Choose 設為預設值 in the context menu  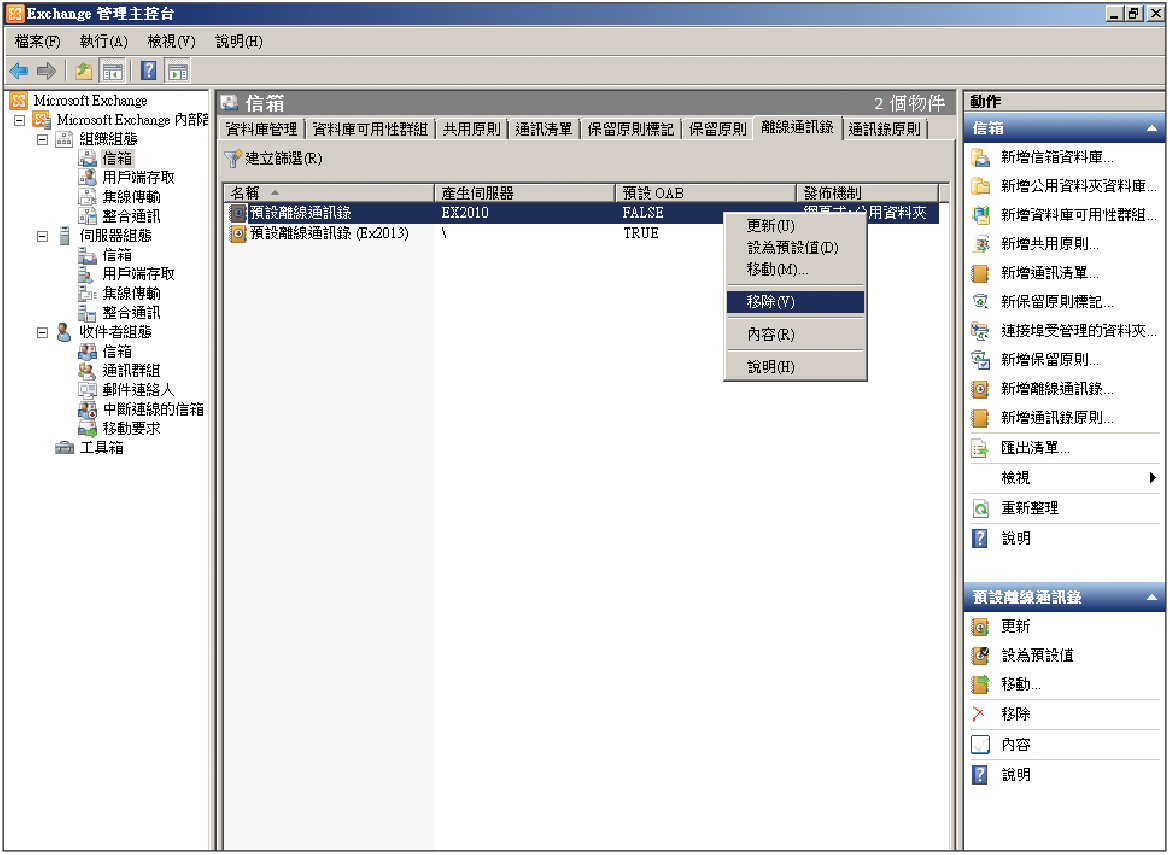point(795,248)
